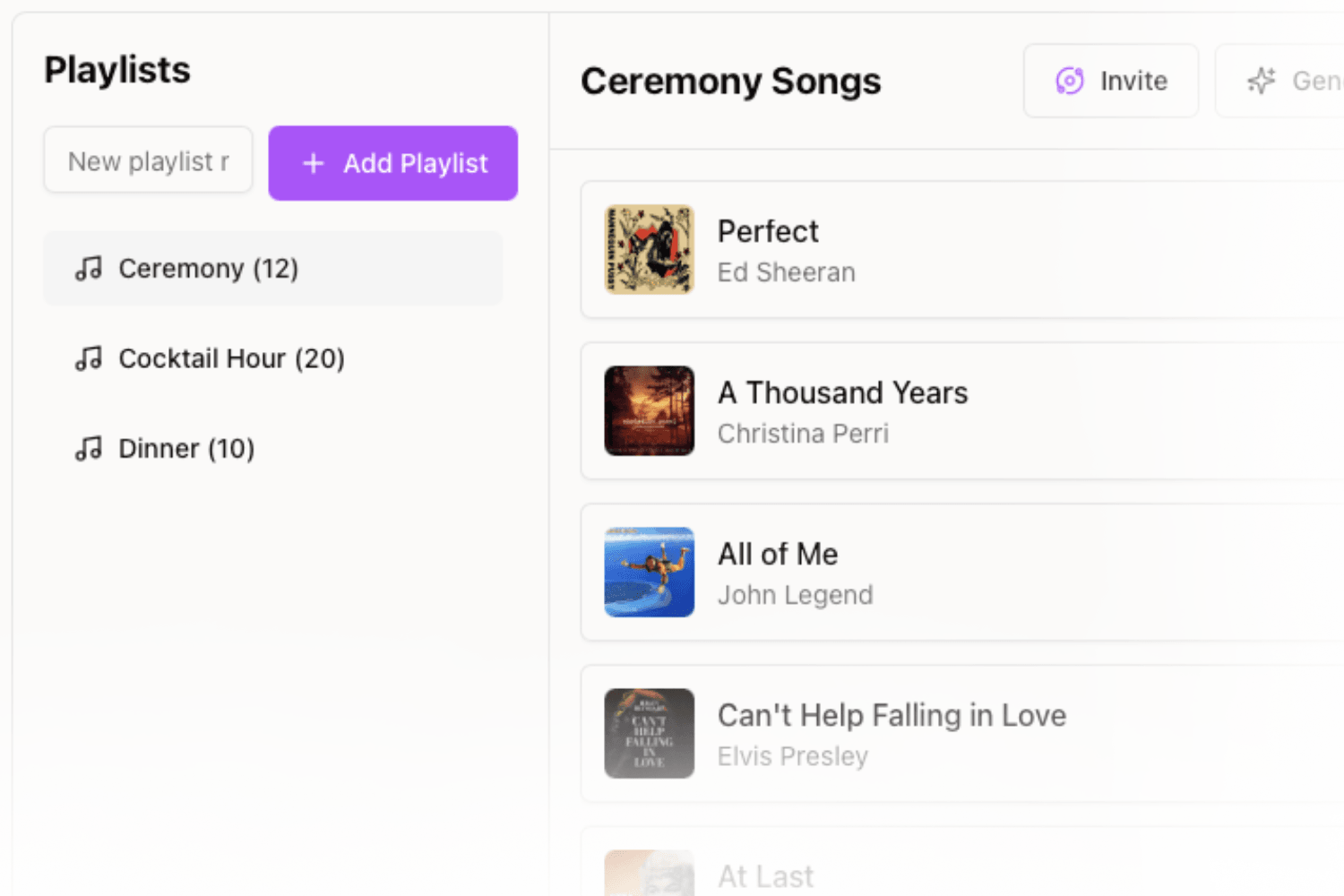Click the plus icon on Add Playlist
Image resolution: width=1344 pixels, height=896 pixels.
(313, 163)
